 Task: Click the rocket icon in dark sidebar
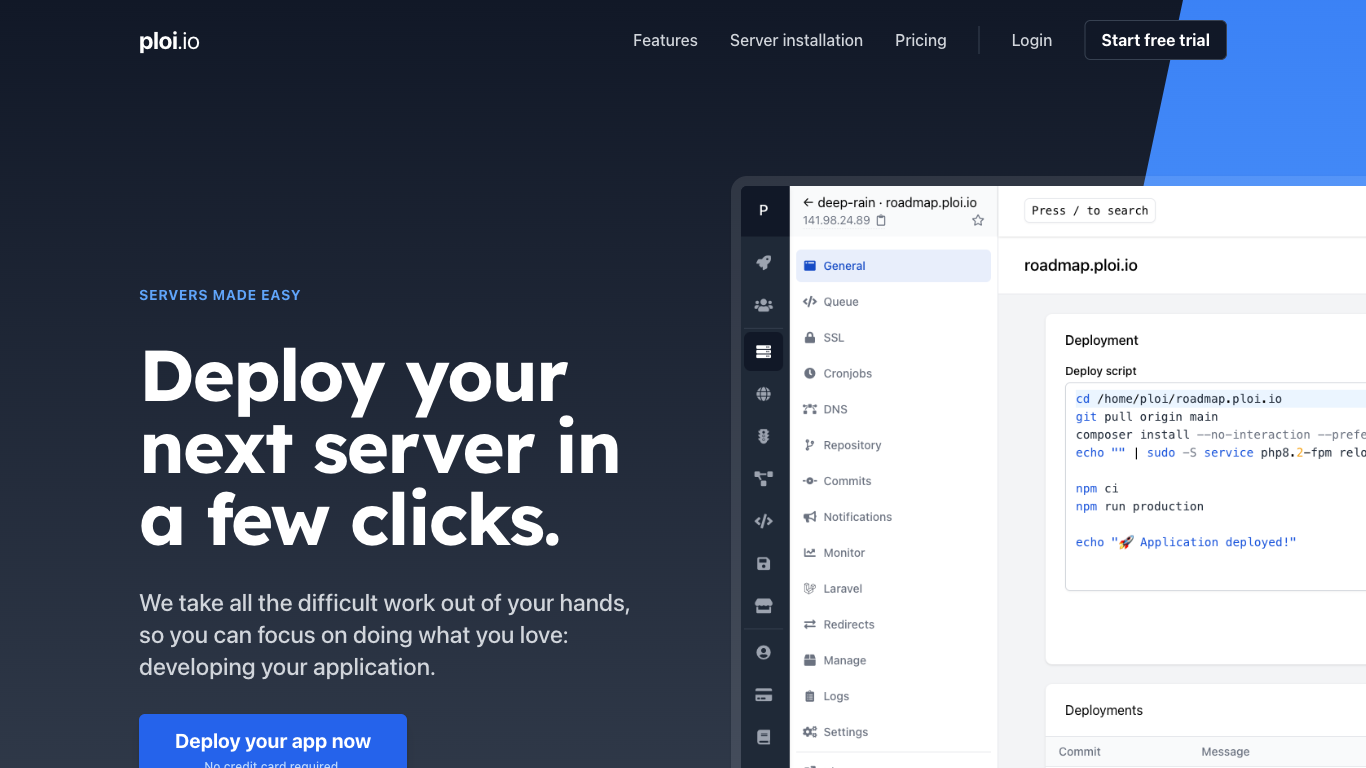(764, 263)
